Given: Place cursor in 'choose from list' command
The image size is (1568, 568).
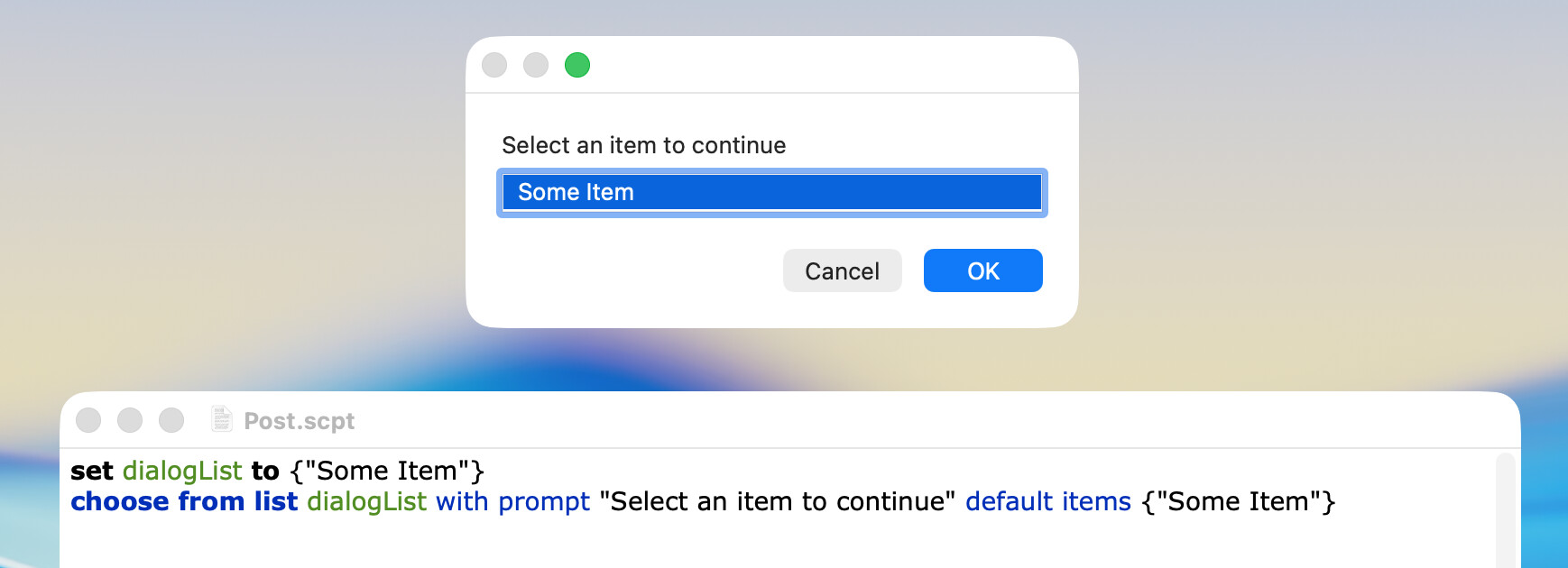Looking at the screenshot, I should tap(184, 501).
